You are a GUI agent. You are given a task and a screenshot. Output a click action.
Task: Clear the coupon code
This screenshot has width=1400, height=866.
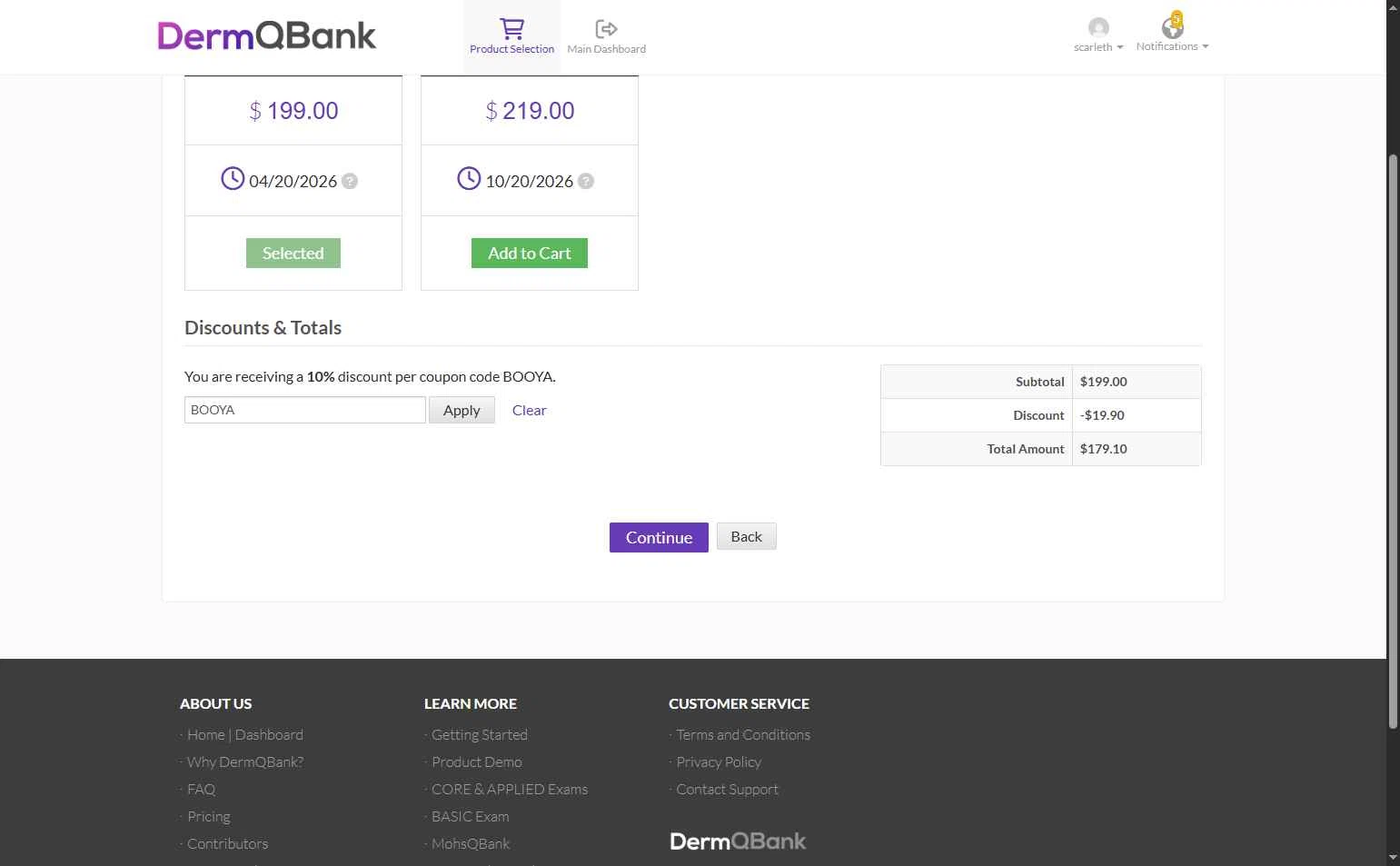(529, 410)
